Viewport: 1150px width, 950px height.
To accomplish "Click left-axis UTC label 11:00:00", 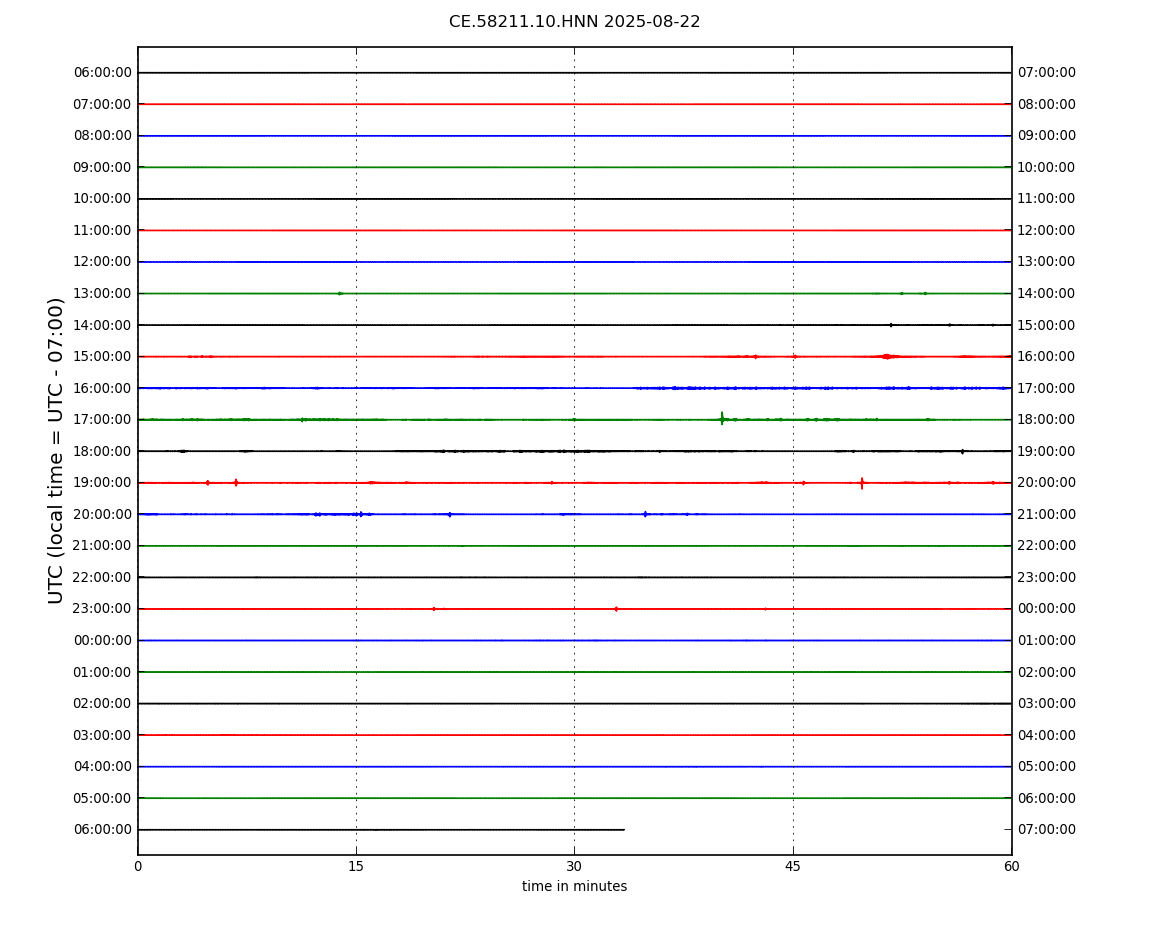I will 102,230.
